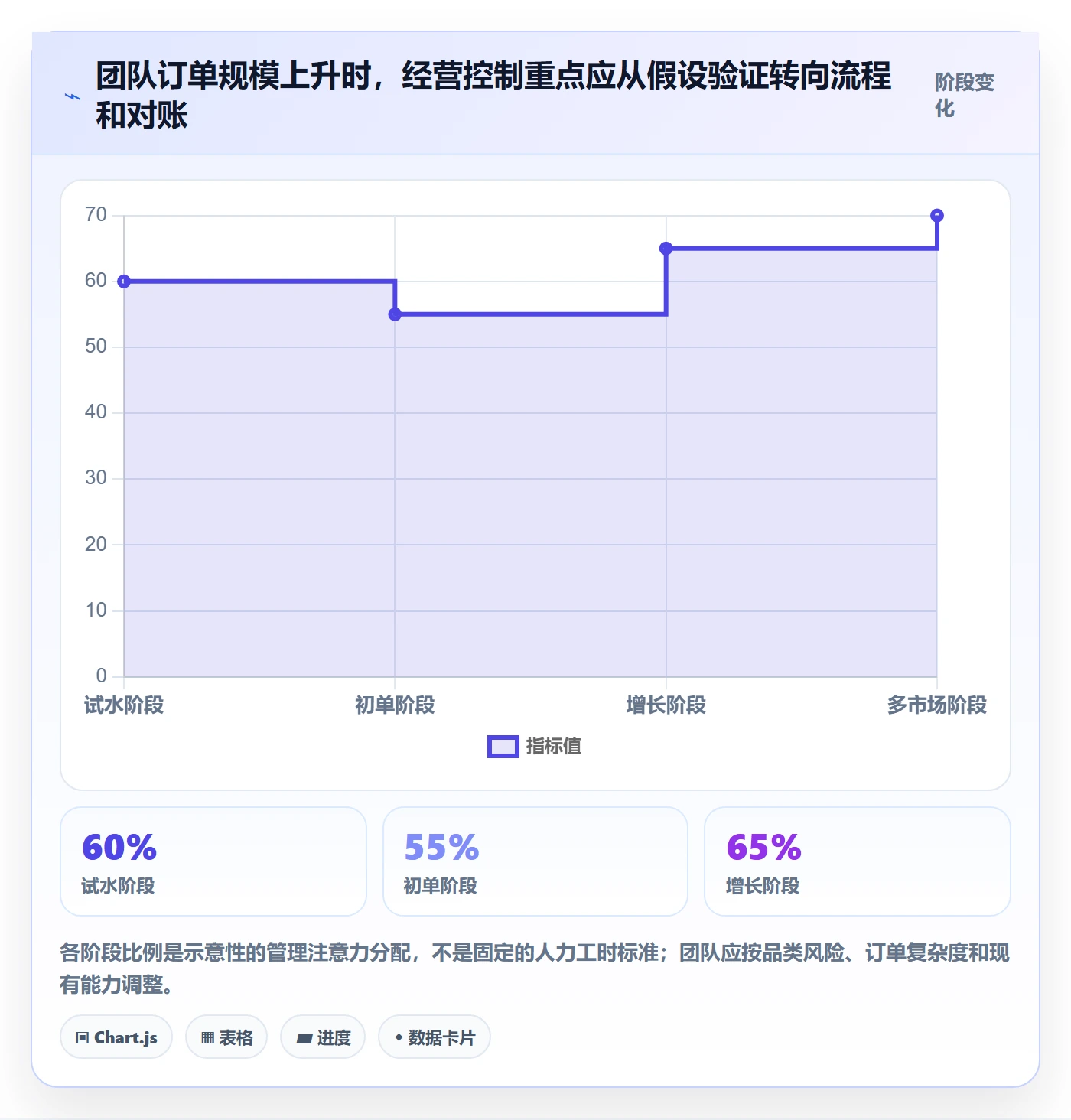Click the 进度 tag chip

pyautogui.click(x=323, y=1037)
